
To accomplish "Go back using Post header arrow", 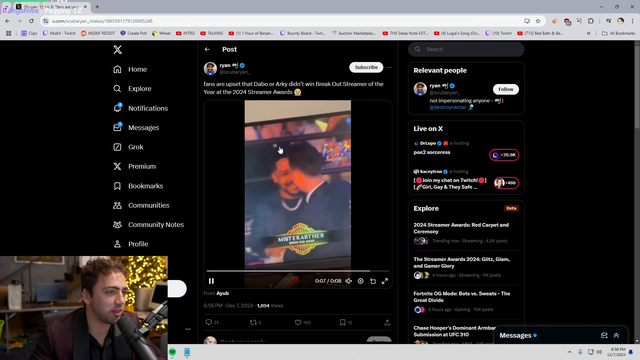I will pos(207,49).
